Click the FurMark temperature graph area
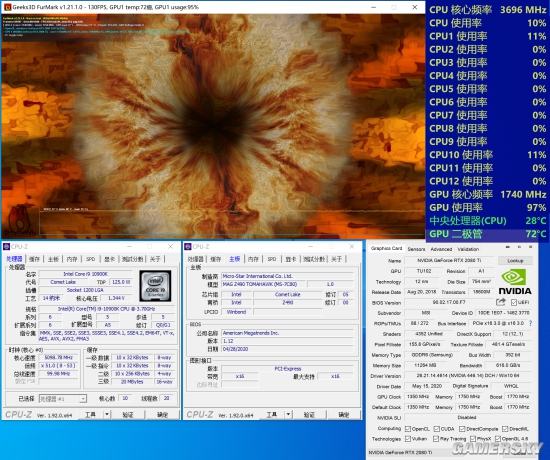The height and width of the screenshot is (460, 550). [x=232, y=222]
